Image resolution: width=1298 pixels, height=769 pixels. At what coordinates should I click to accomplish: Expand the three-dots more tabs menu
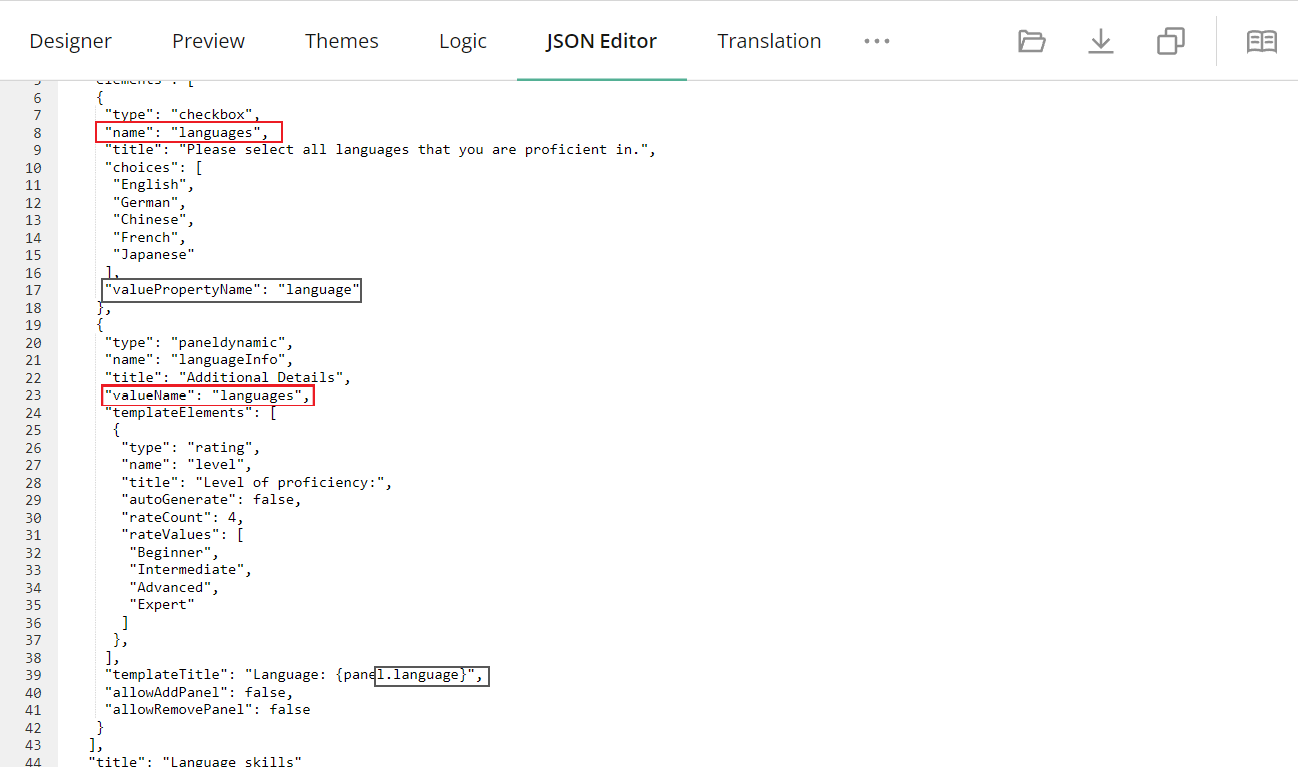(x=876, y=41)
